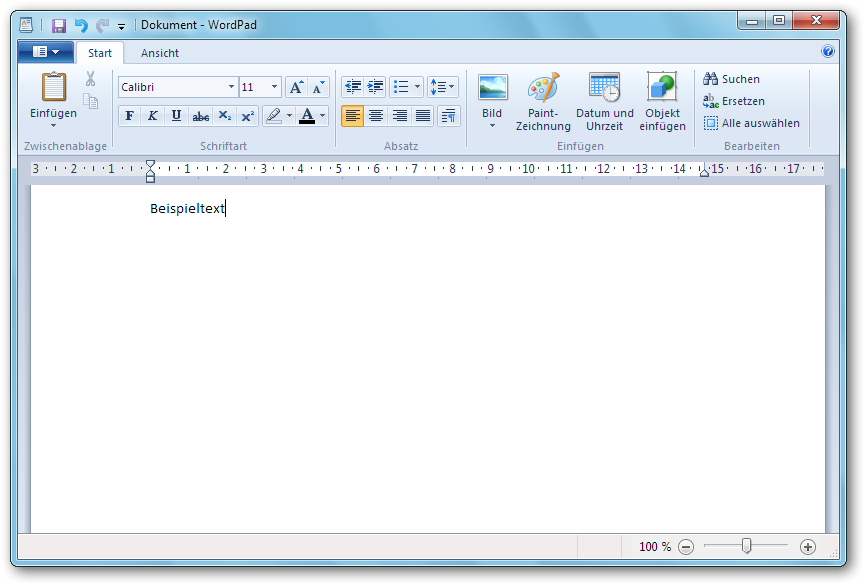Viewport: 865px width, 585px height.
Task: Center align text
Action: pos(376,116)
